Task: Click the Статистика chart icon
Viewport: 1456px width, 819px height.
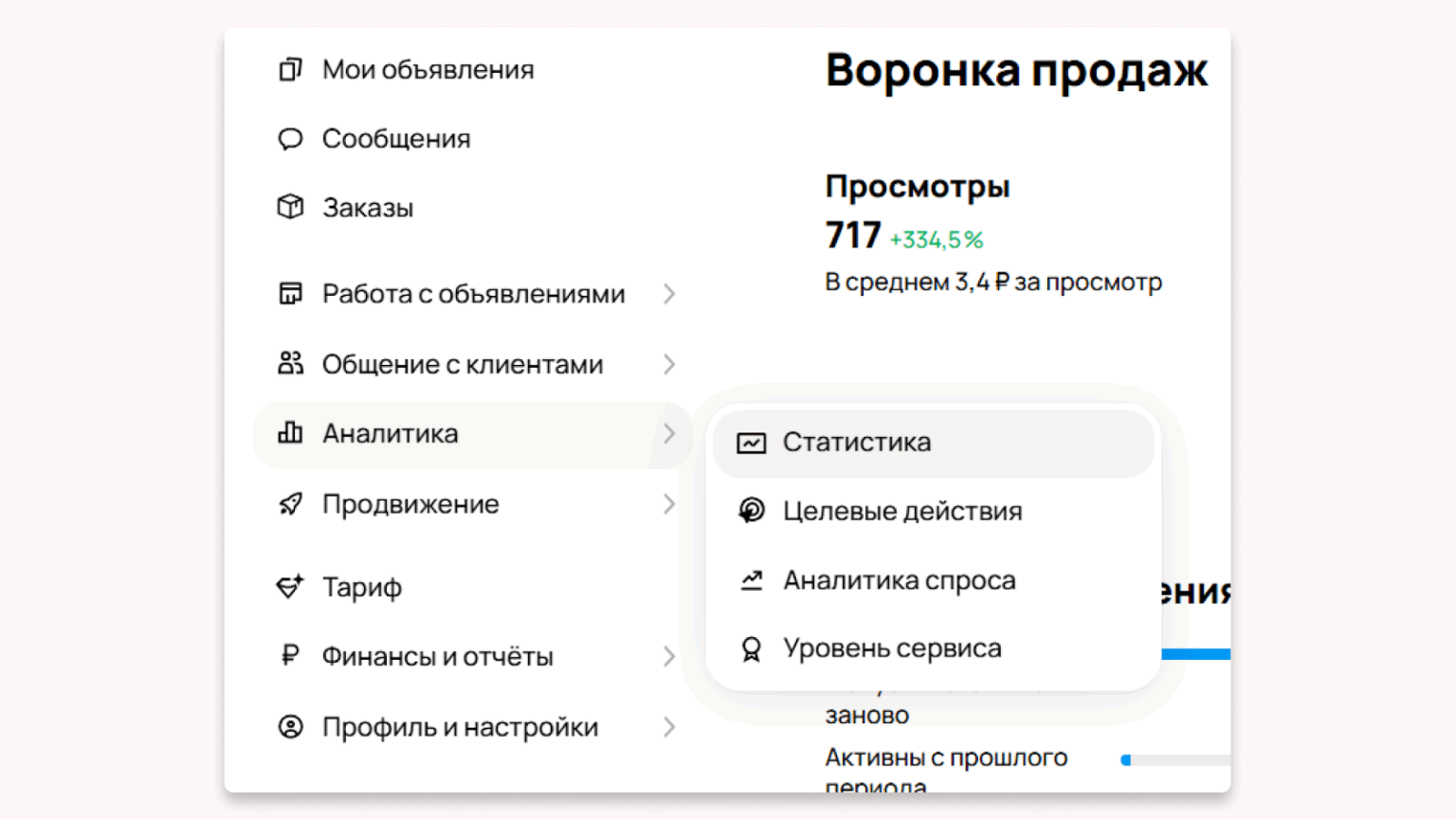Action: click(x=751, y=443)
